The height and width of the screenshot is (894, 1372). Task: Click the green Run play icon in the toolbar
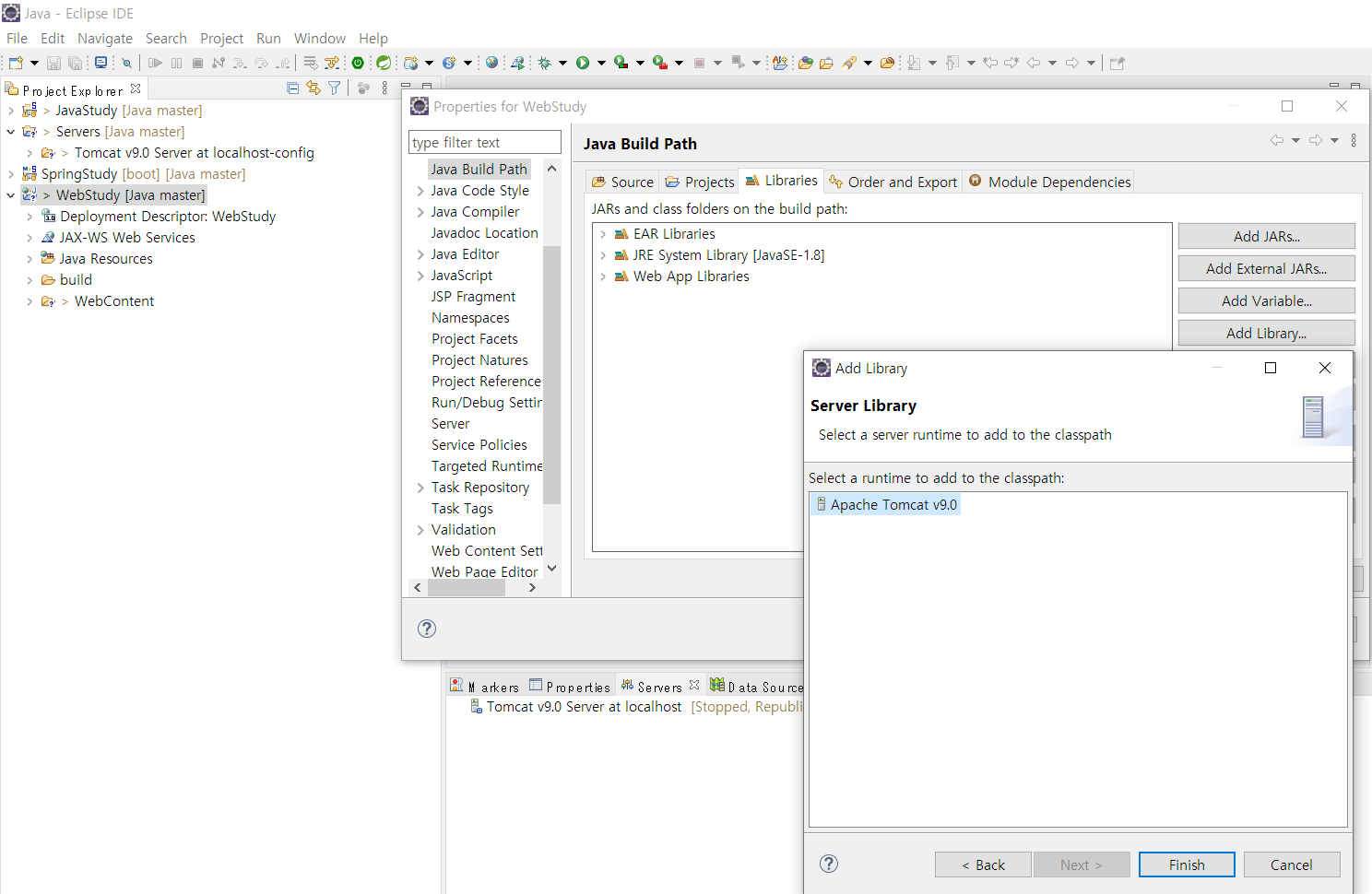(x=583, y=63)
